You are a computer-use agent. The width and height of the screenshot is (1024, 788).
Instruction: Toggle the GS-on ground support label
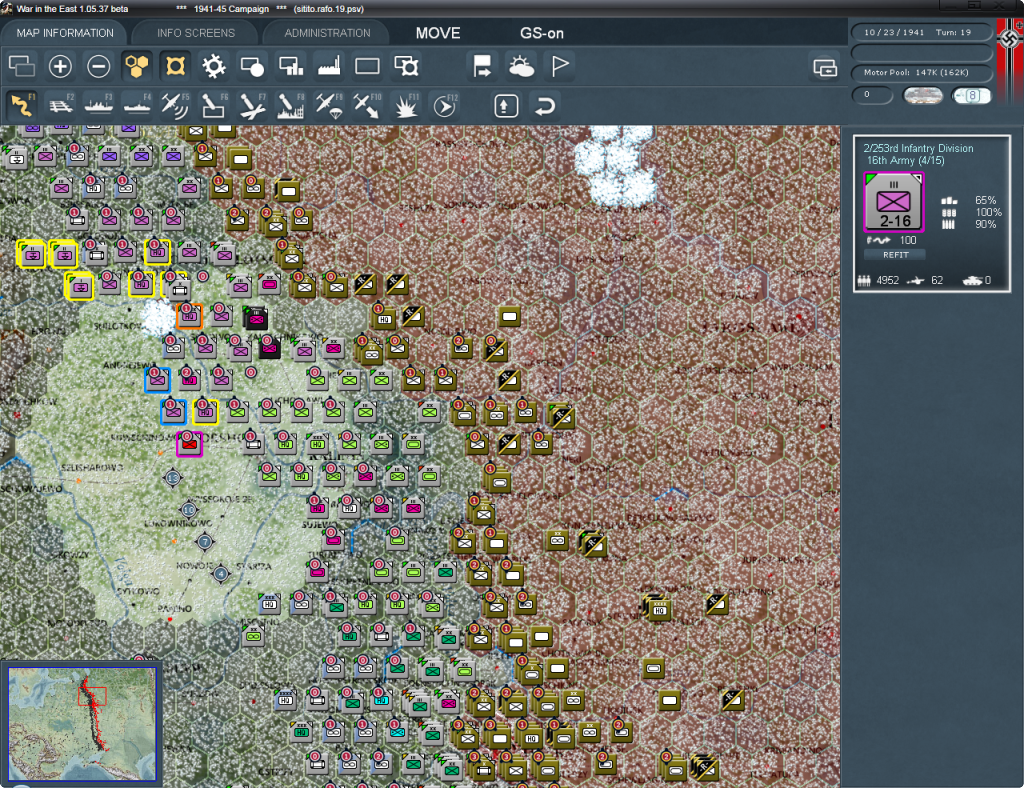click(541, 33)
